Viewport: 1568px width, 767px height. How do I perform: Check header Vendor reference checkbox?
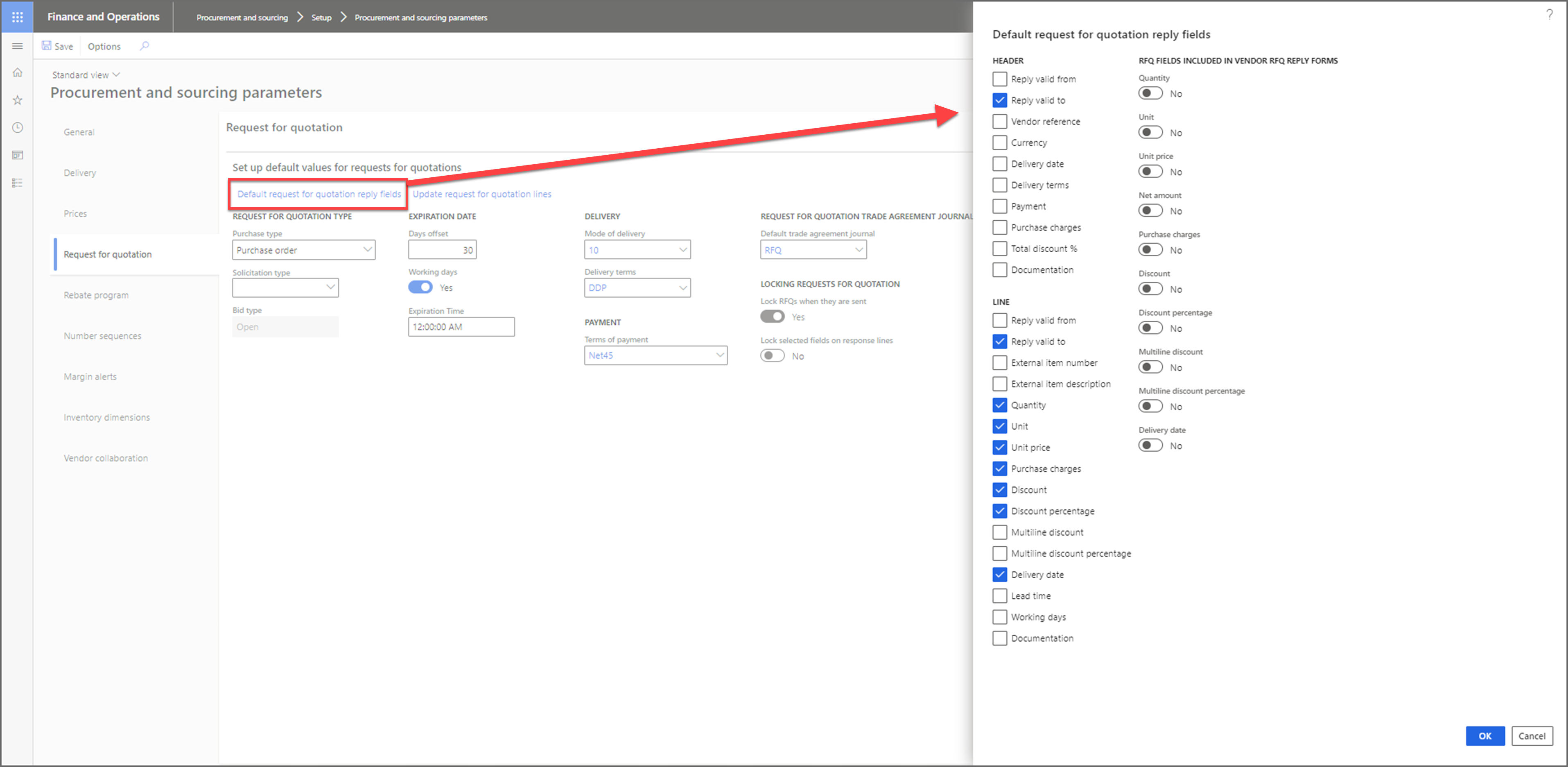pos(999,122)
